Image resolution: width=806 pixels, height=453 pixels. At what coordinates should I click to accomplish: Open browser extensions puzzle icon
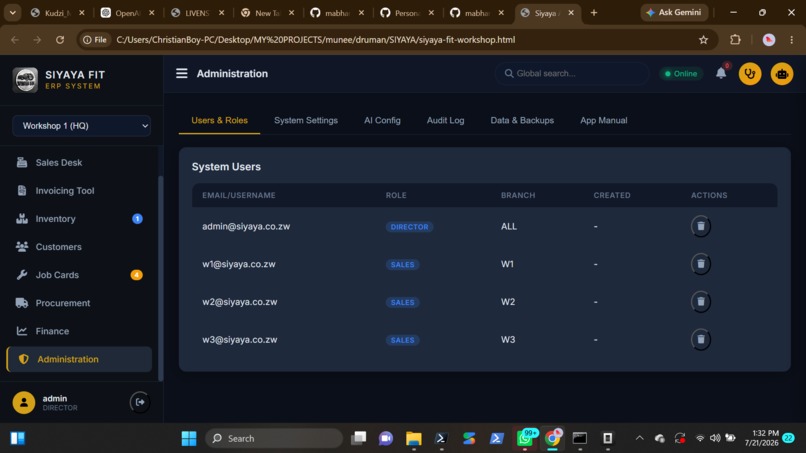click(x=736, y=40)
